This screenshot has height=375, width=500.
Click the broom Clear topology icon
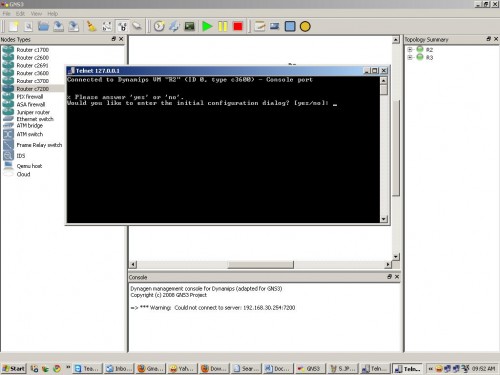(91, 26)
